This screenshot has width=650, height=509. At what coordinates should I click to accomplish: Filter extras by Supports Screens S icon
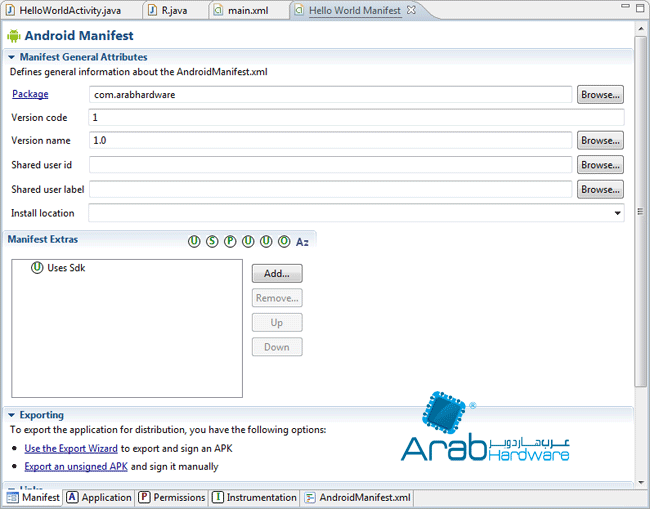[x=212, y=241]
